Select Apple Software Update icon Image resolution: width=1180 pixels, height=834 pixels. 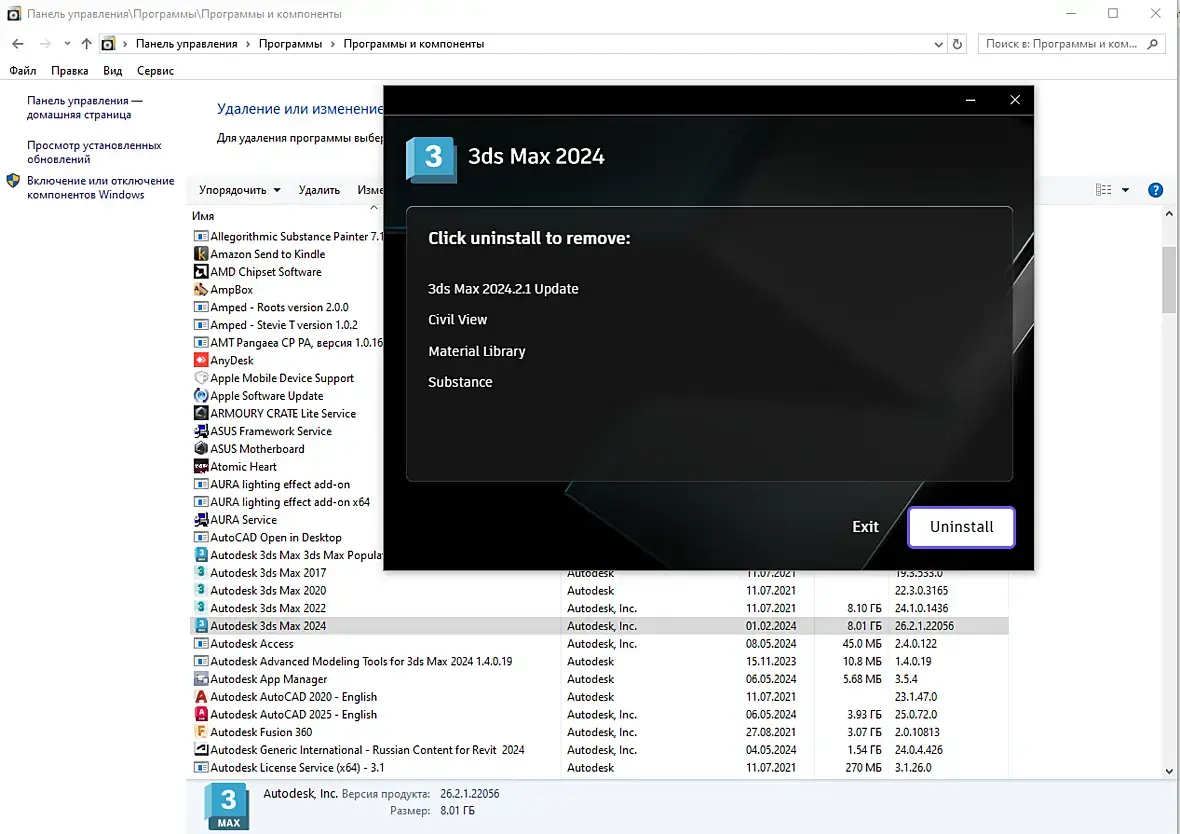tap(201, 396)
